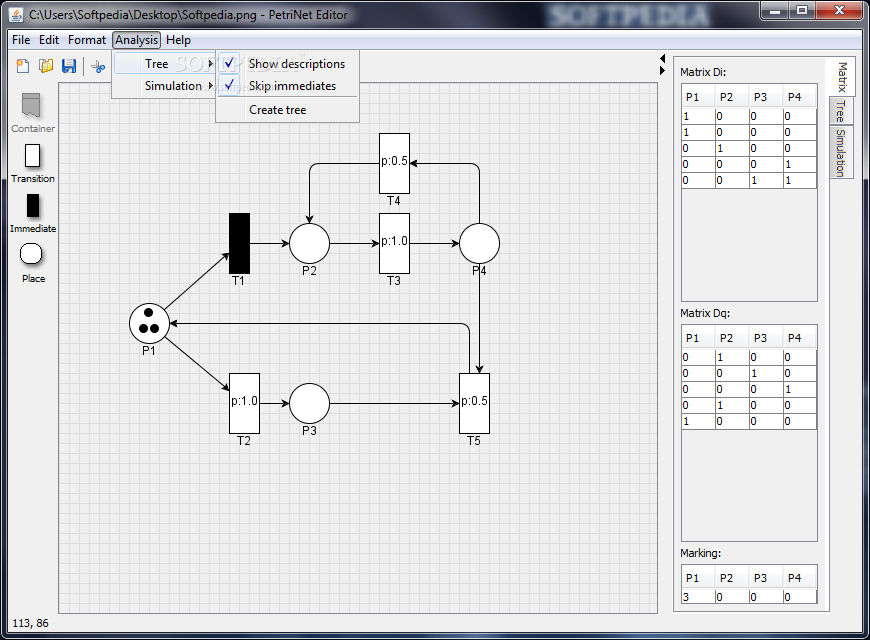Select place P3 circle on canvas
Viewport: 870px width, 640px height.
click(x=309, y=403)
